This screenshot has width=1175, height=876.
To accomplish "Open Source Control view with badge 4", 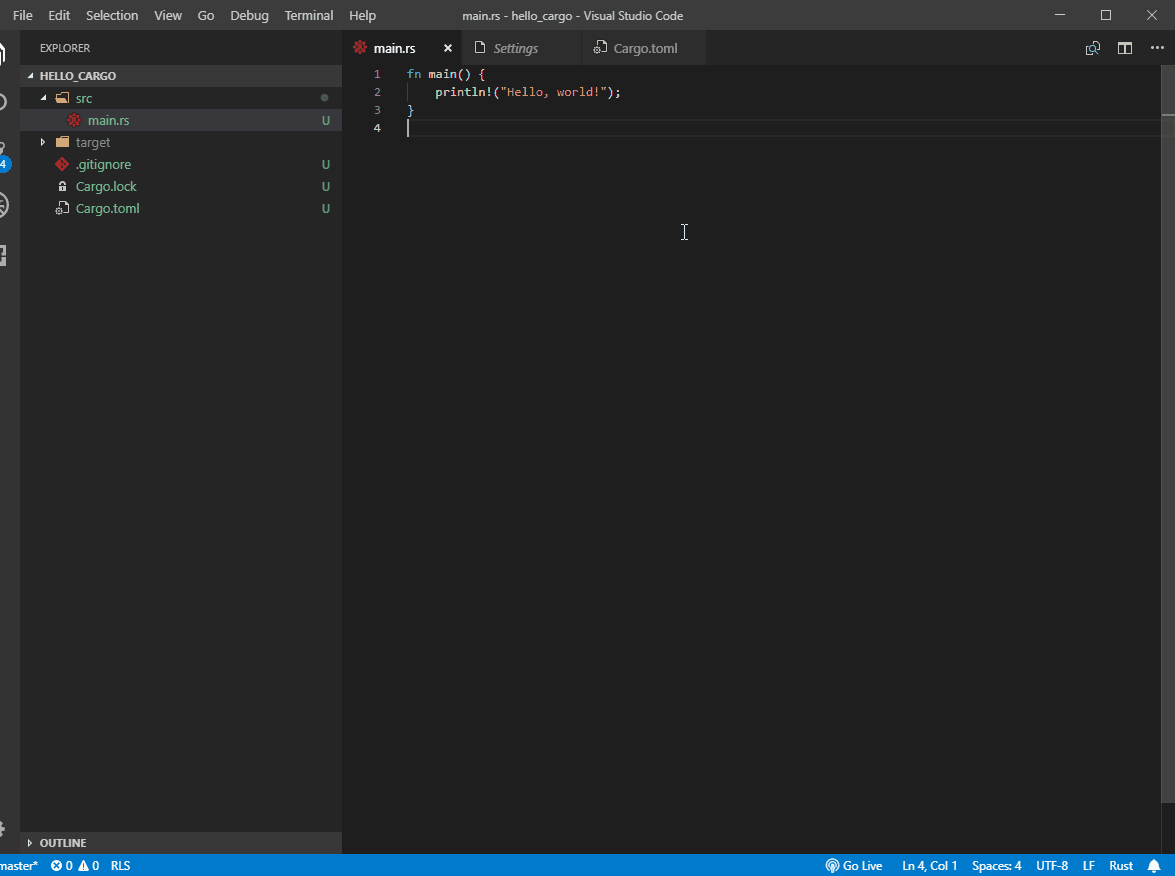I will [x=4, y=155].
